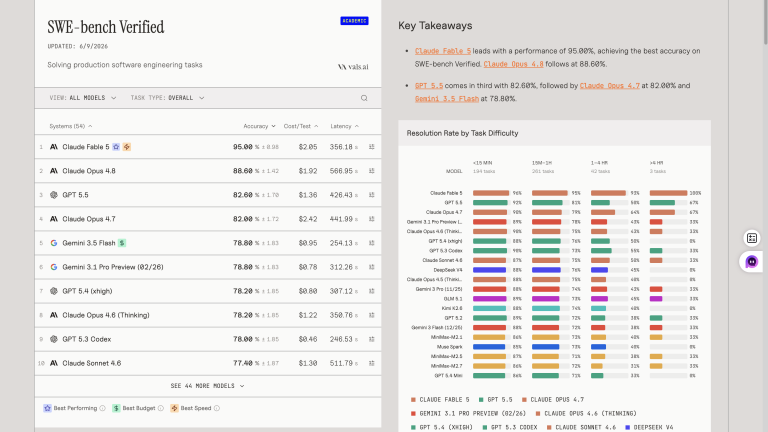Viewport: 768px width, 432px height.
Task: Toggle Gemini 3.1 Pro Preview (02/26) legend entry
Action: (x=468, y=413)
